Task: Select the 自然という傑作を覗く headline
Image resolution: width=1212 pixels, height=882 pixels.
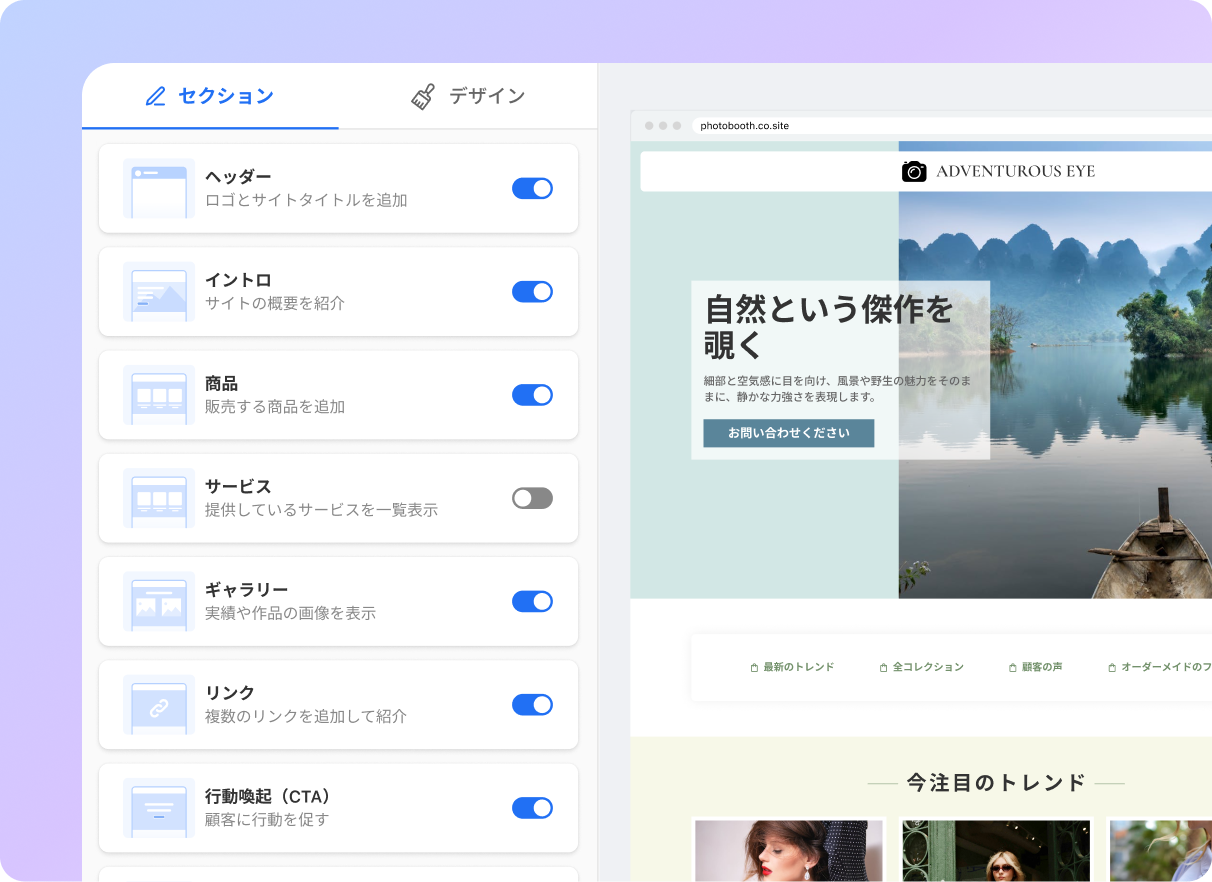Action: (x=829, y=326)
